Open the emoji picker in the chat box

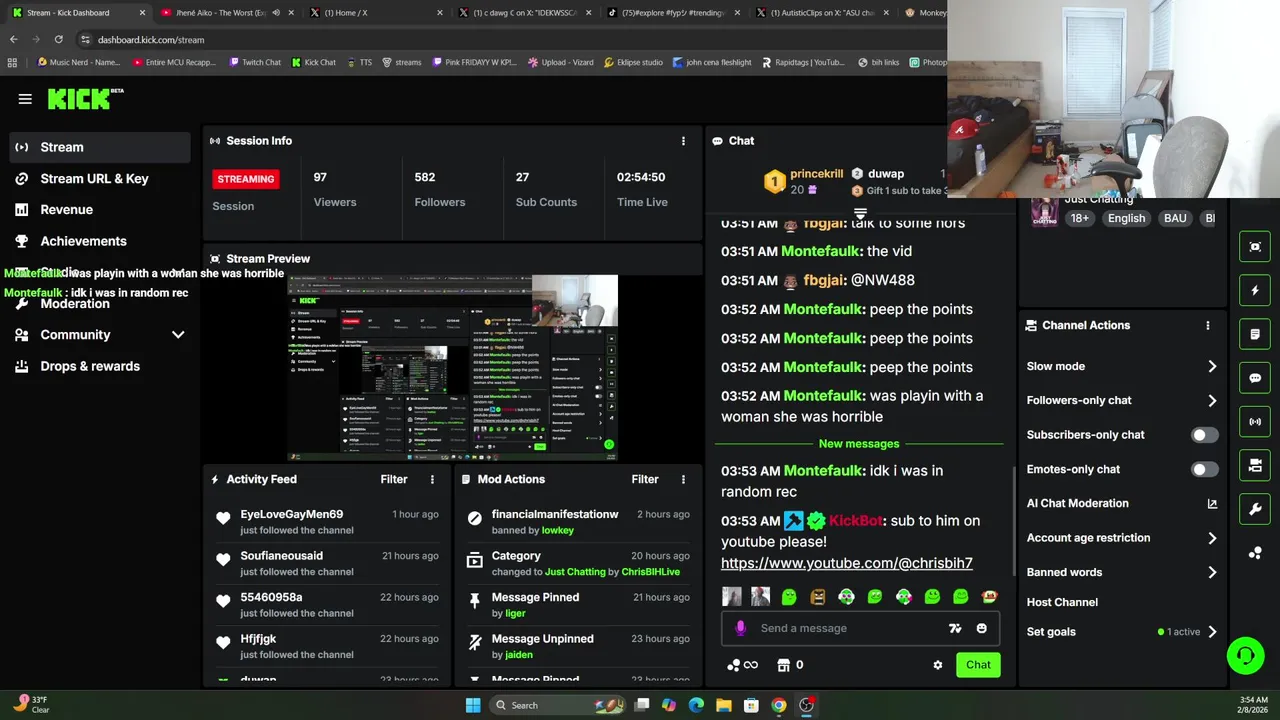coord(981,628)
